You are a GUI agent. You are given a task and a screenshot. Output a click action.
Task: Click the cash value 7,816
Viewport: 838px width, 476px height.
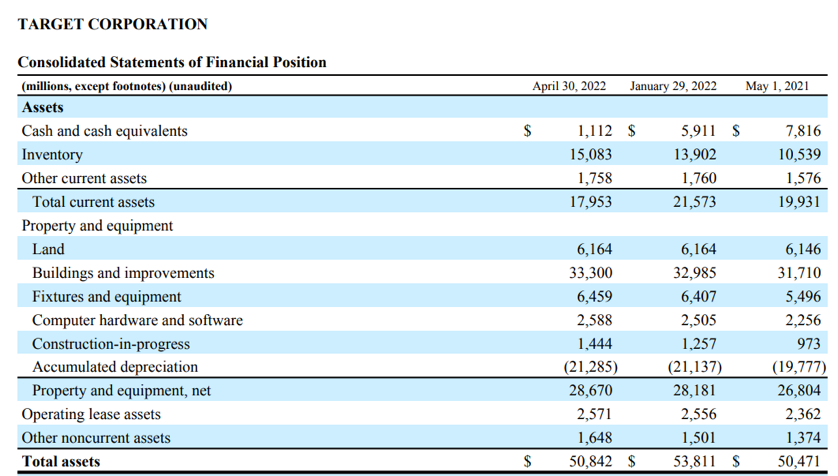pyautogui.click(x=803, y=131)
